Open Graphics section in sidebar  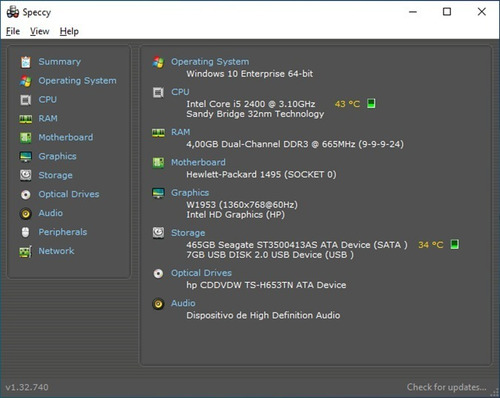click(57, 156)
